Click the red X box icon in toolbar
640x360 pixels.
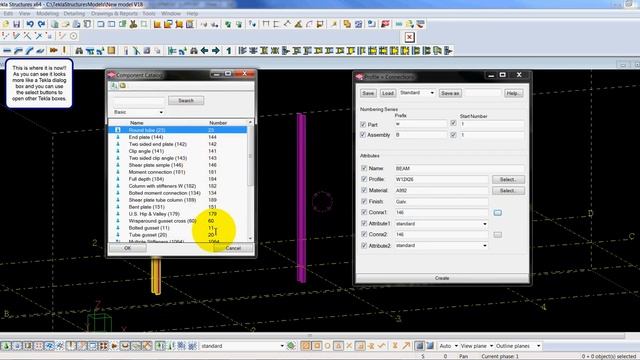pyautogui.click(x=409, y=38)
